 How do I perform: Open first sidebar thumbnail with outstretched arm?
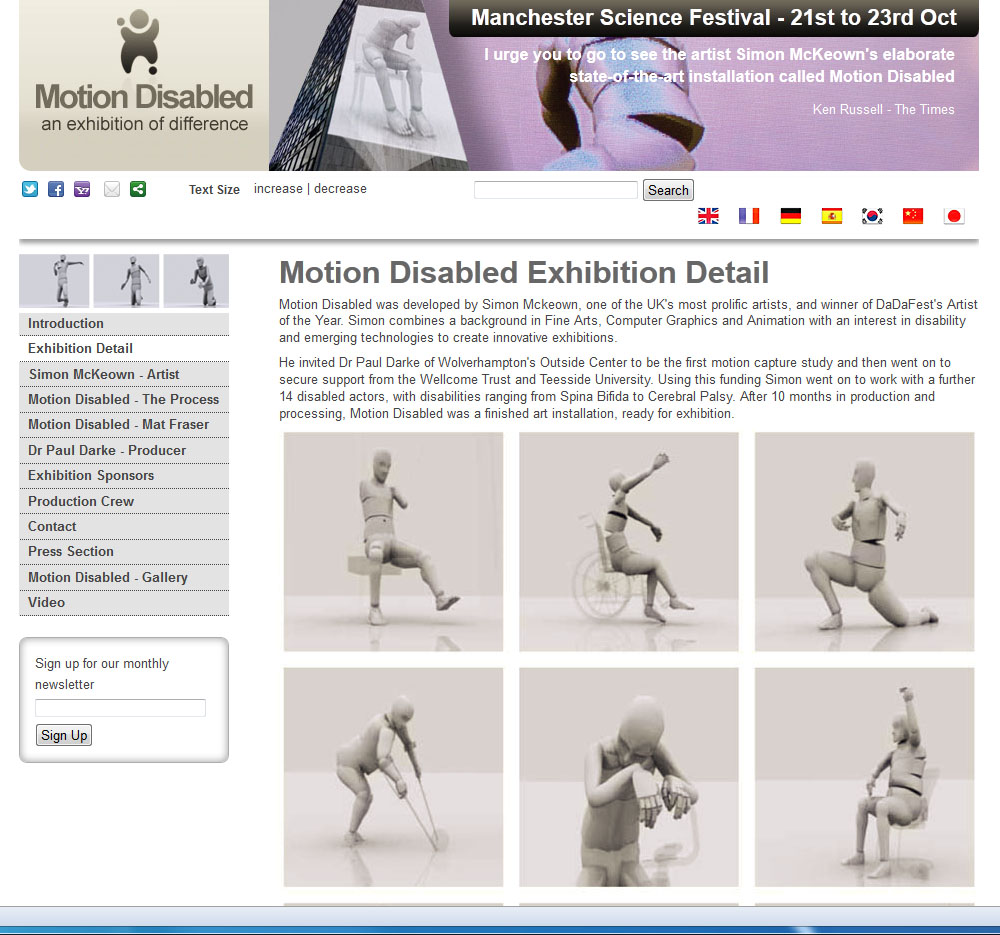54,281
